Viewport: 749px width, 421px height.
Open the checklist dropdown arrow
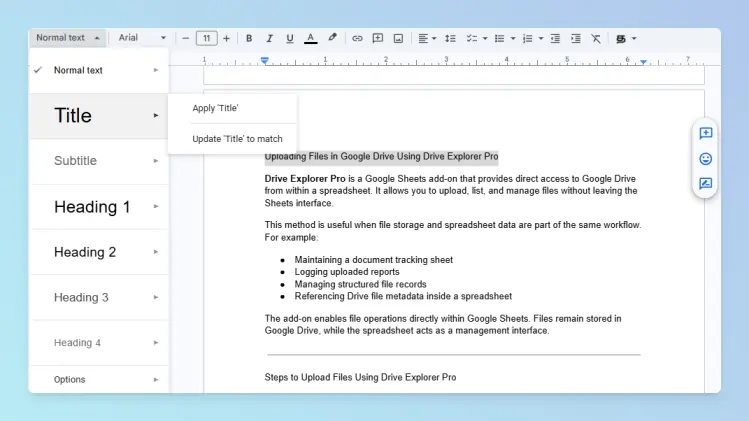pyautogui.click(x=485, y=39)
